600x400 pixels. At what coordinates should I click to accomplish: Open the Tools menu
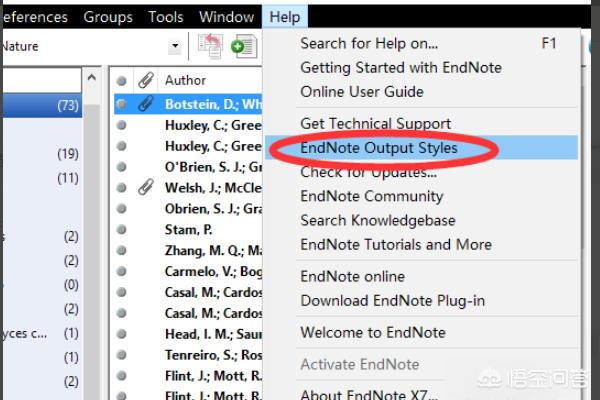(x=166, y=17)
